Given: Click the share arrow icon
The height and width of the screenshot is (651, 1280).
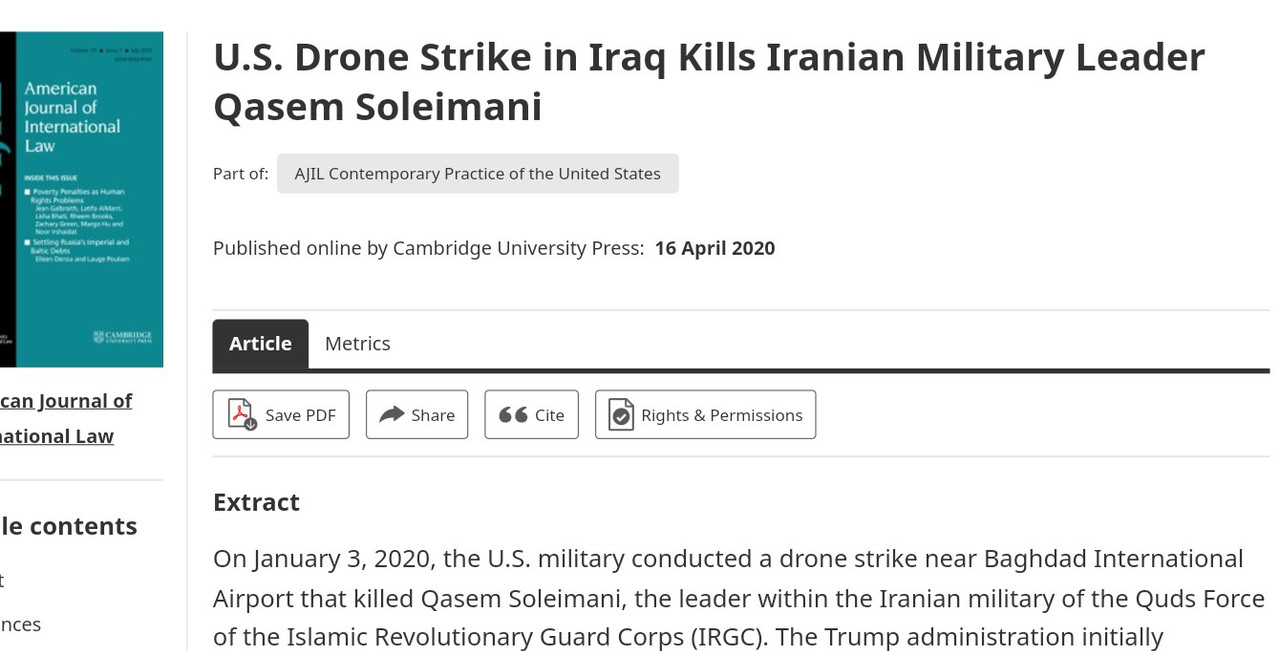Looking at the screenshot, I should [x=392, y=414].
